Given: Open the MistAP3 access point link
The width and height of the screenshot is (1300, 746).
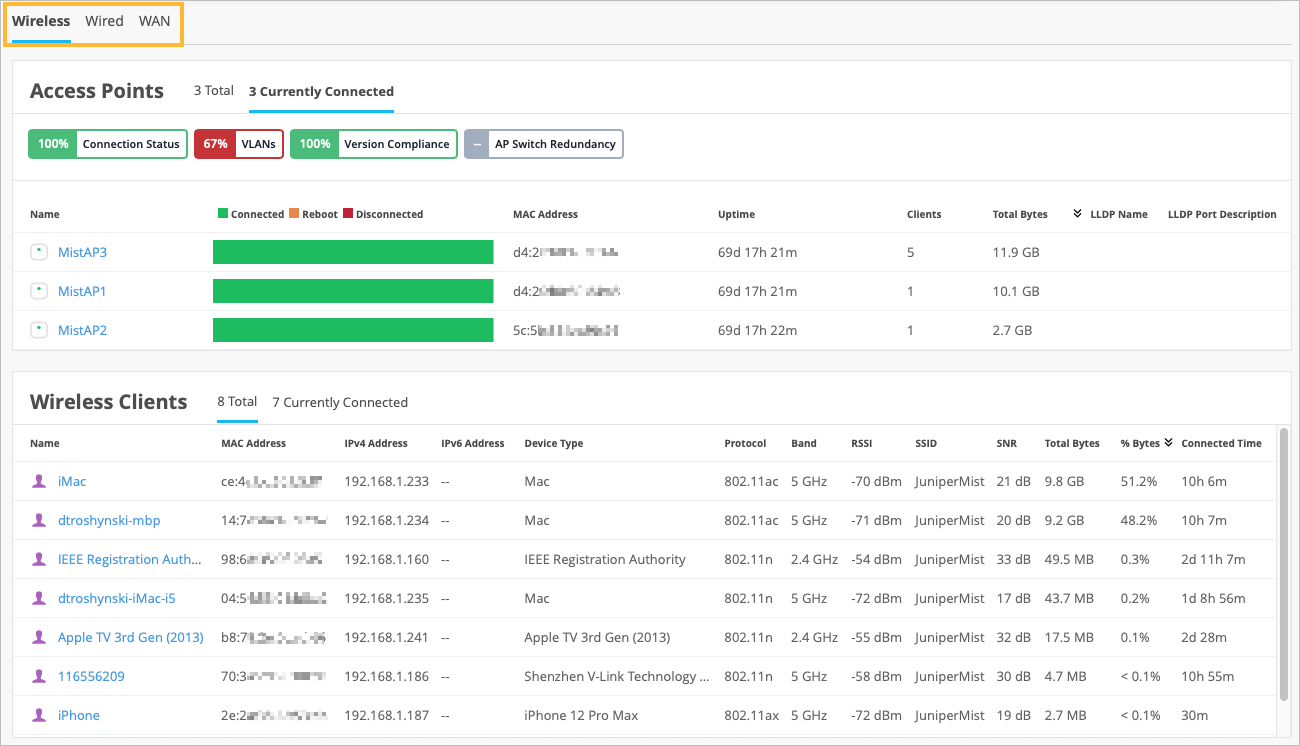Looking at the screenshot, I should point(82,252).
